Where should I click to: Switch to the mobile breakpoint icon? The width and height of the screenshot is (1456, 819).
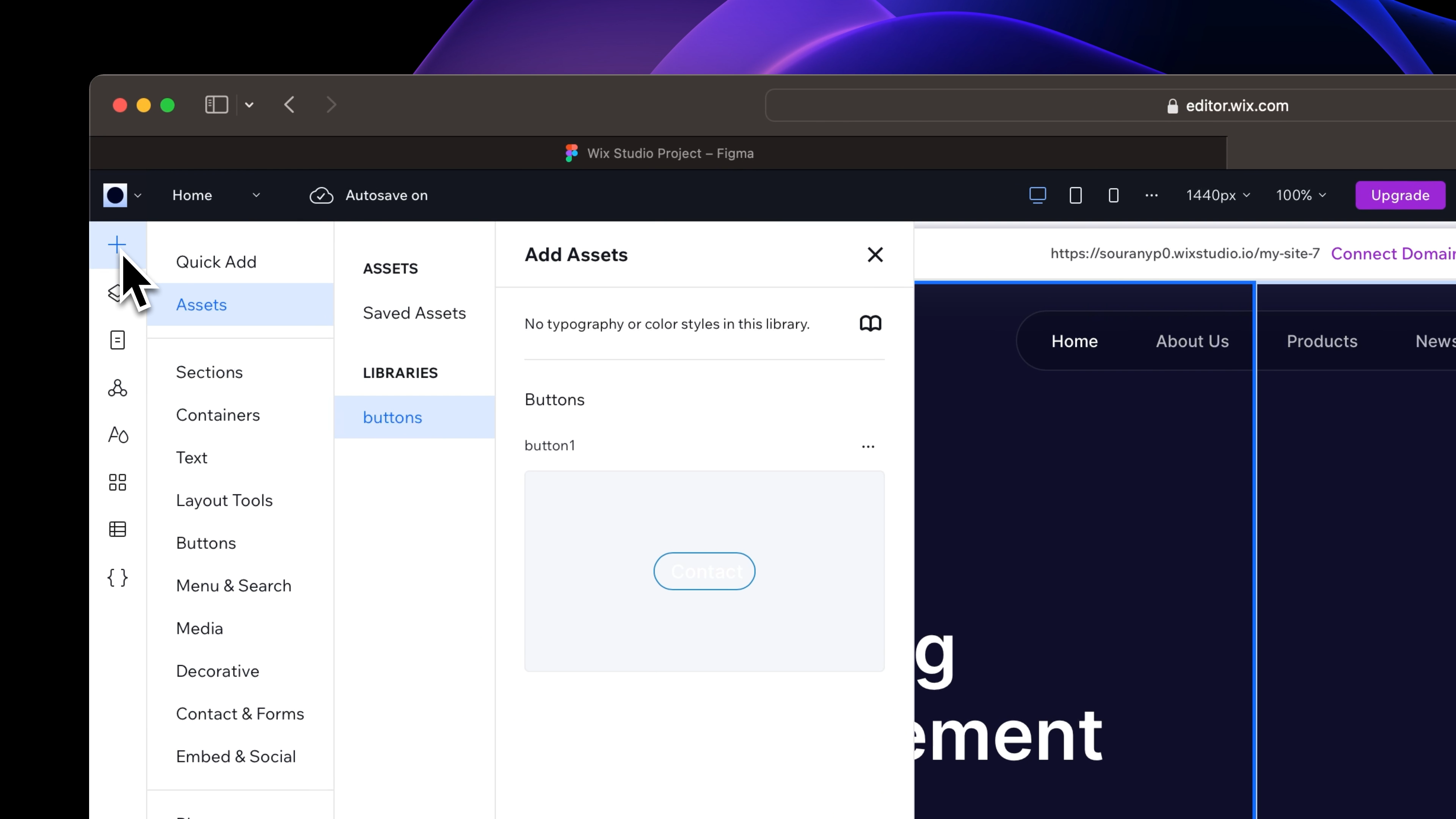pyautogui.click(x=1114, y=196)
